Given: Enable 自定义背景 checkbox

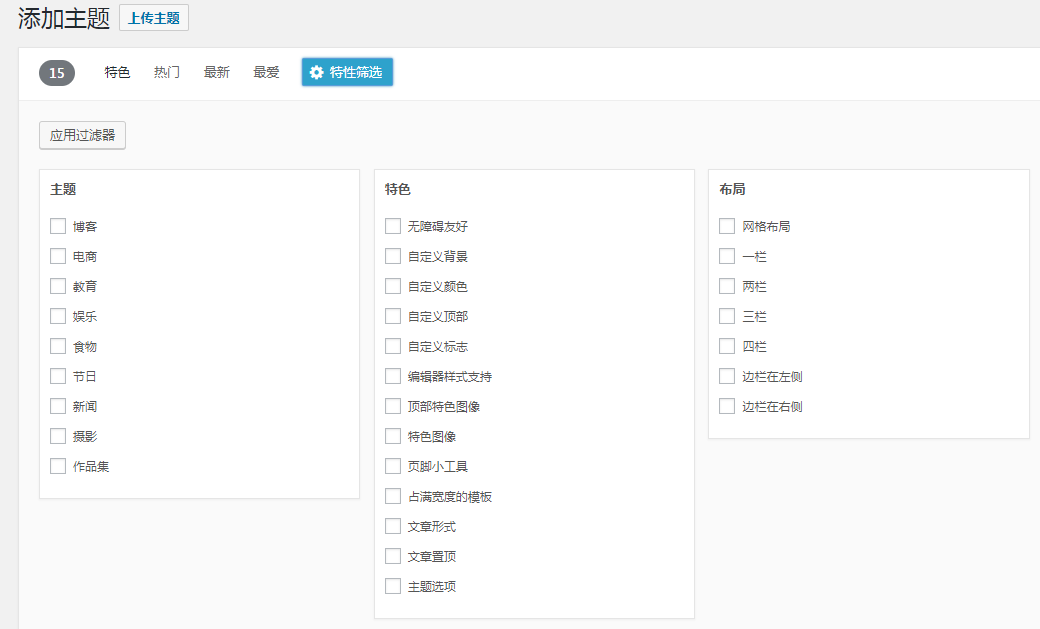Looking at the screenshot, I should click(x=393, y=256).
